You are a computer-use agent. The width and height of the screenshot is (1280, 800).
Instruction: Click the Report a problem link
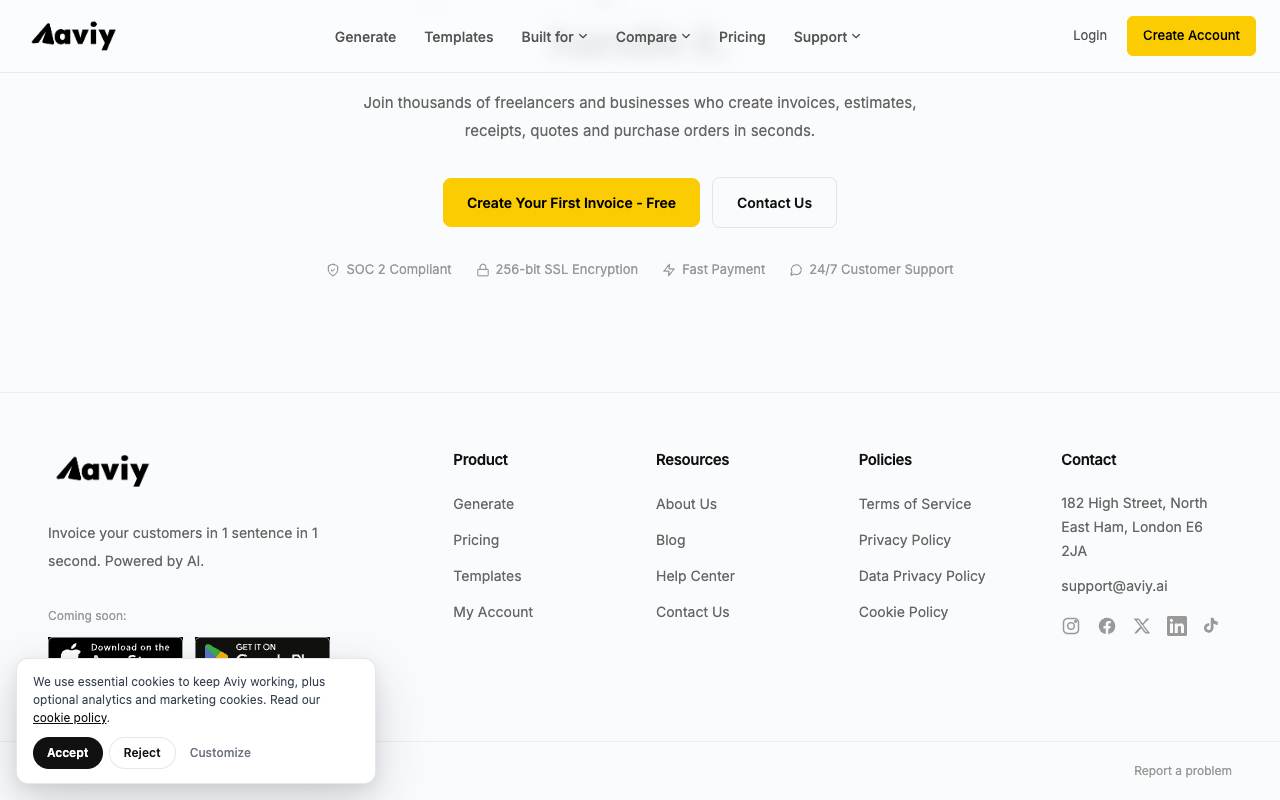(x=1183, y=771)
